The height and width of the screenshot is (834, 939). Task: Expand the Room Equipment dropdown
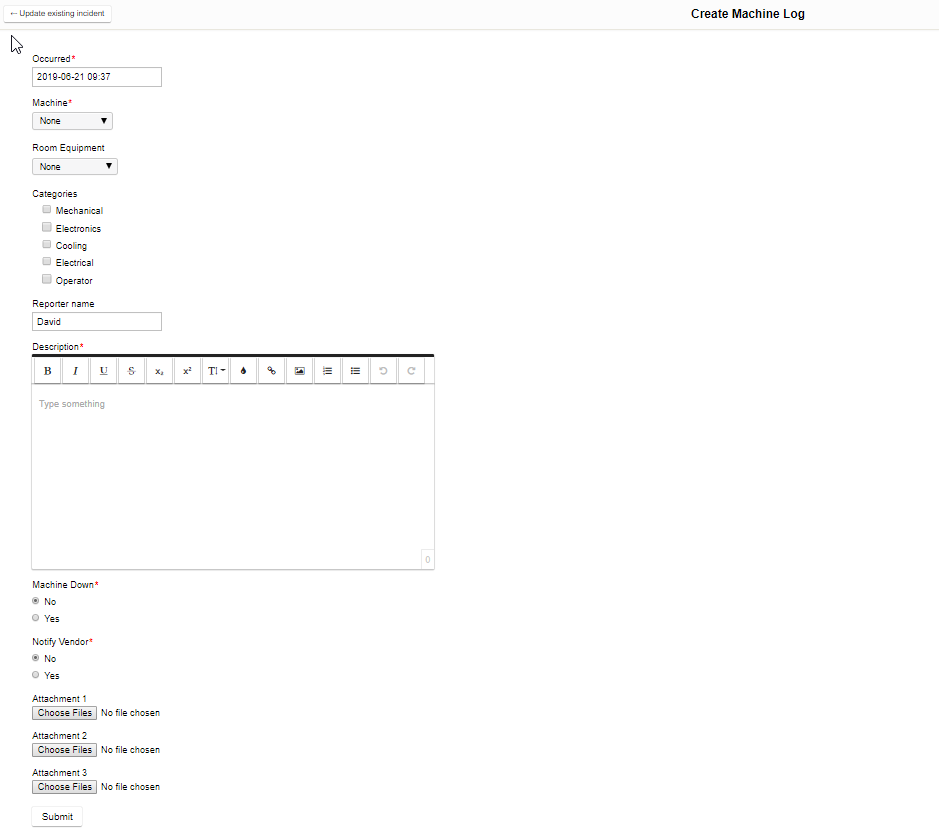coord(75,167)
